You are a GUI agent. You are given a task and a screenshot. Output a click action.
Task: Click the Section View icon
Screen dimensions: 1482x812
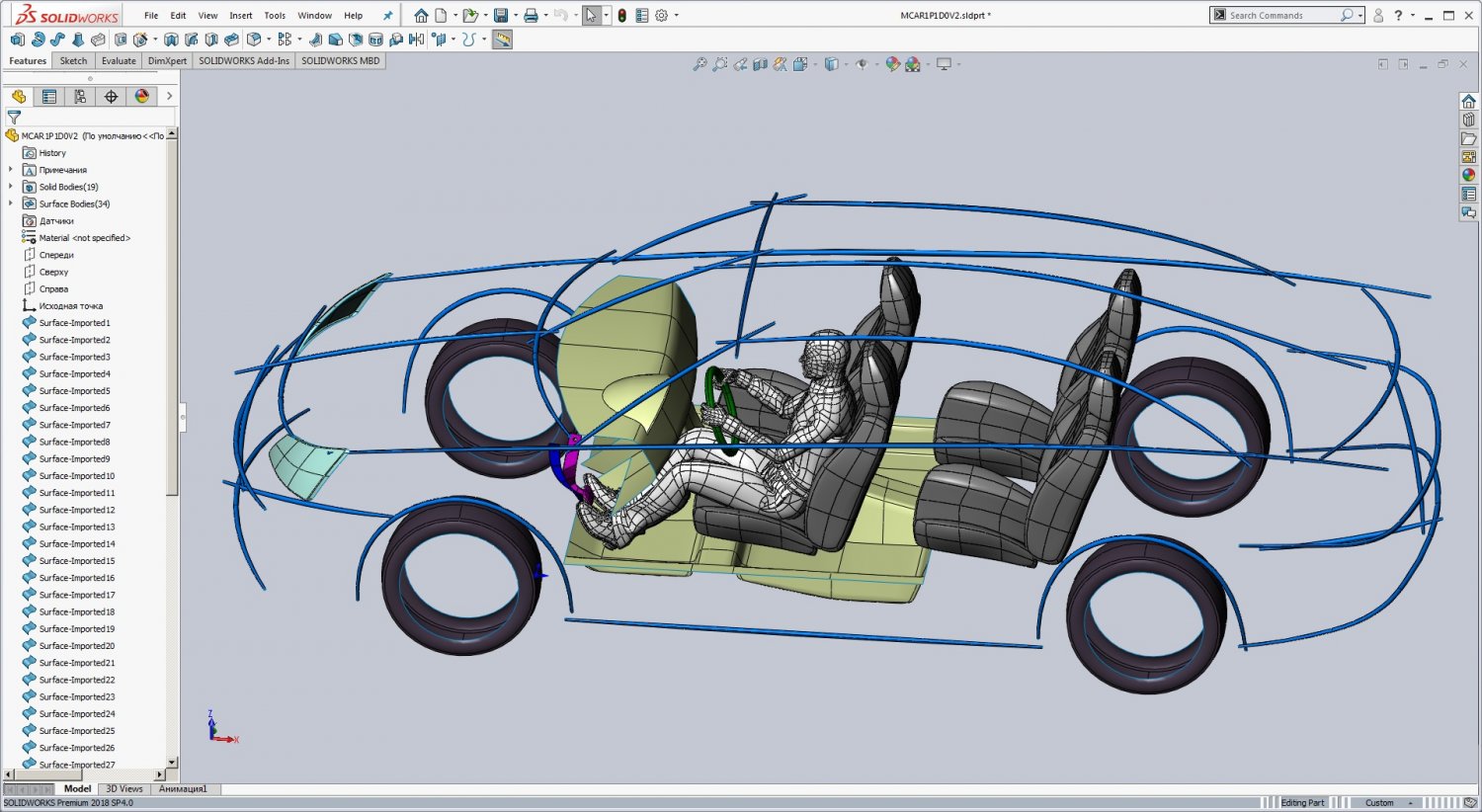coord(760,64)
